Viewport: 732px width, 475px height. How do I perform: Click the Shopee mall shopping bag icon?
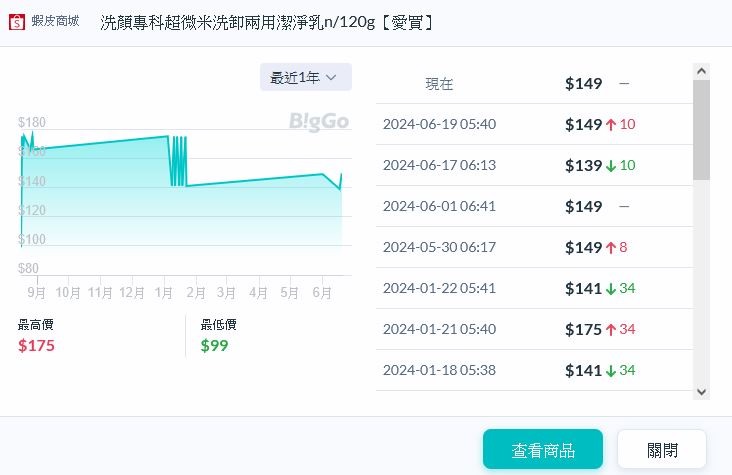click(17, 21)
